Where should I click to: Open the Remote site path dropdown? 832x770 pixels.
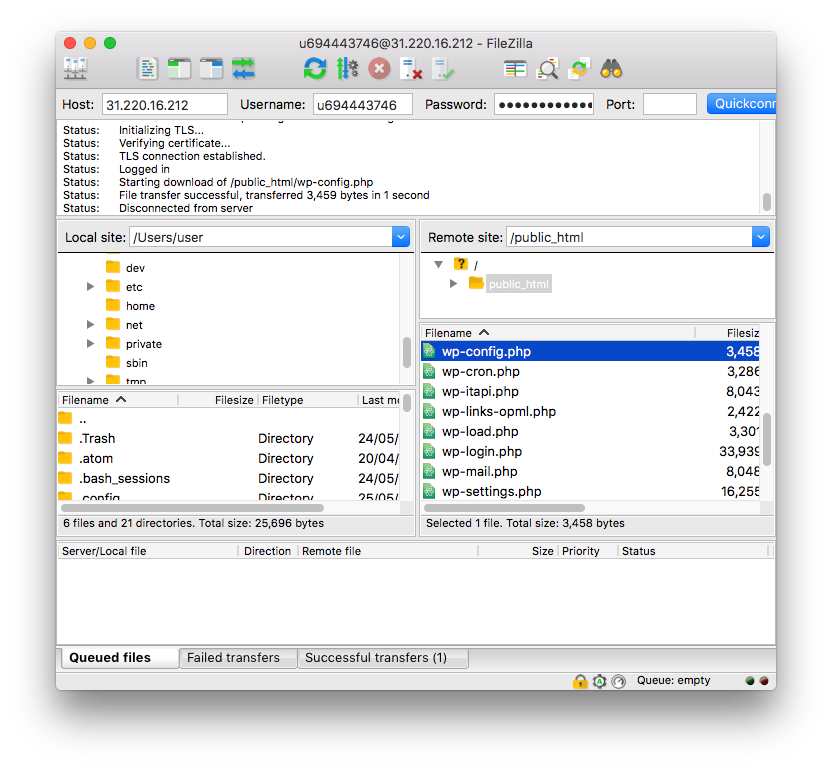coord(761,237)
